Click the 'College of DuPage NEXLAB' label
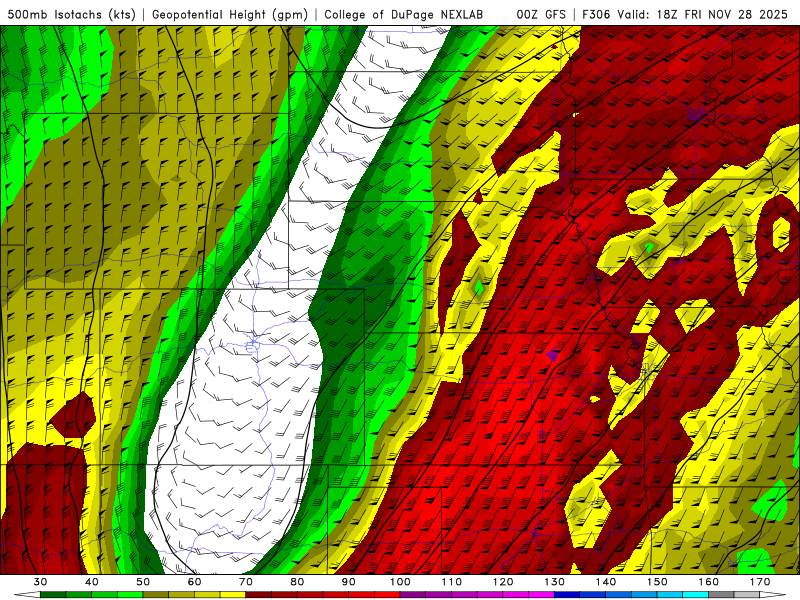This screenshot has width=800, height=600. click(x=404, y=14)
